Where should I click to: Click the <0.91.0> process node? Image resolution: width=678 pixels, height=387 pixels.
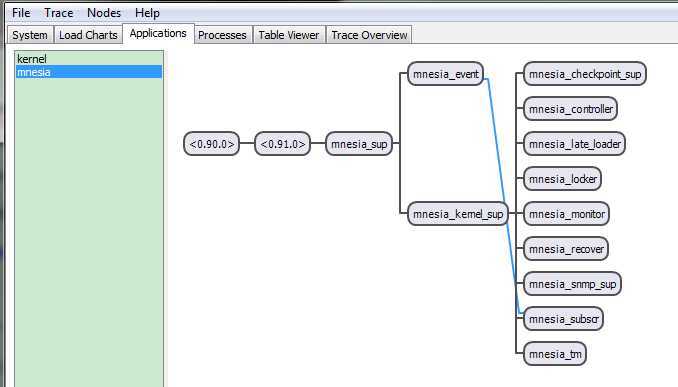[282, 144]
